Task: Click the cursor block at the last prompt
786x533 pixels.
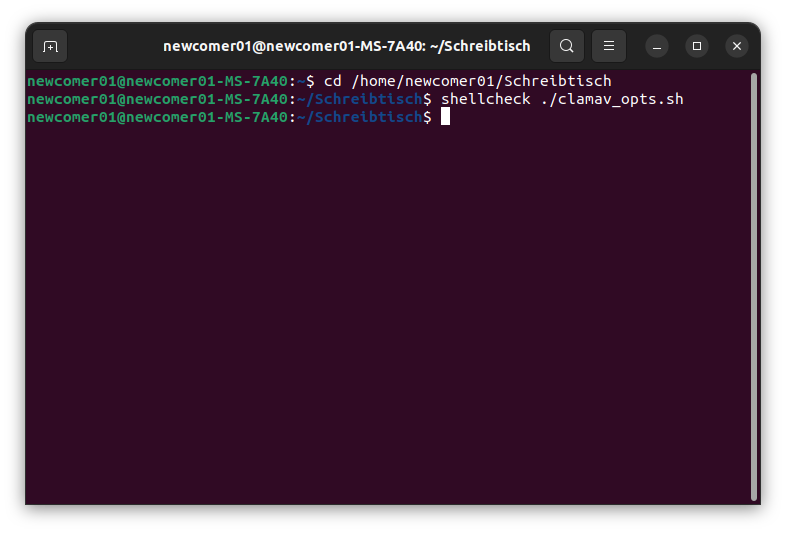Action: (445, 117)
